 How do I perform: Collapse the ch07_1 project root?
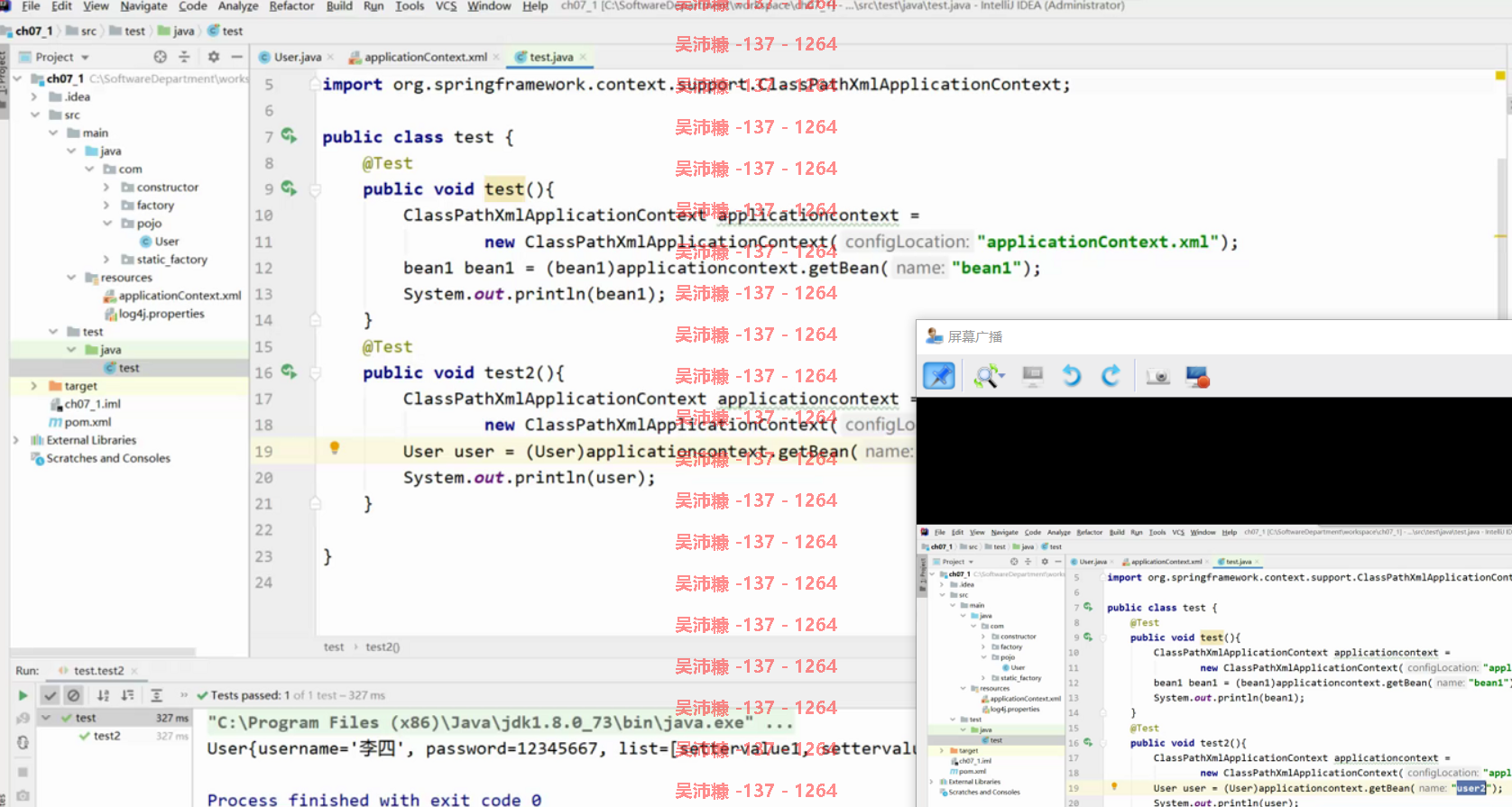point(17,78)
